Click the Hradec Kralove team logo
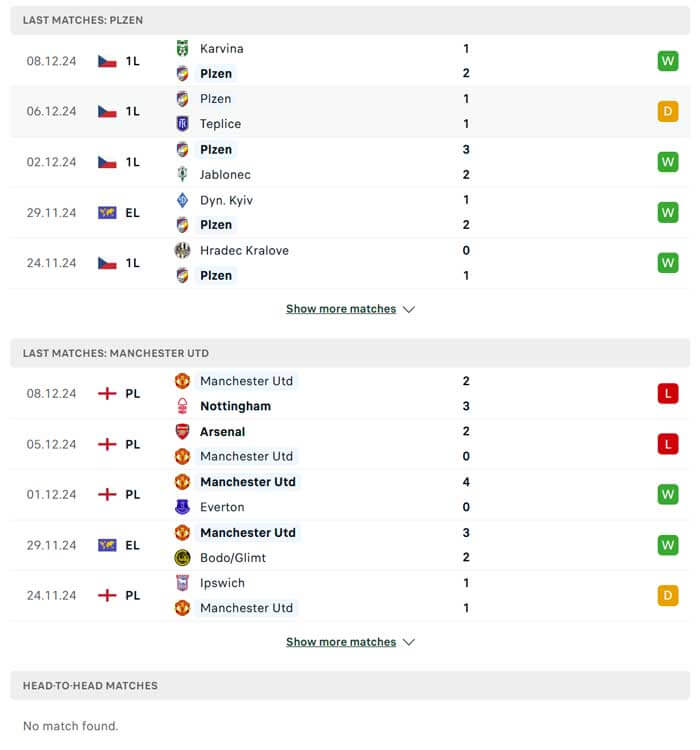The image size is (700, 750). point(182,251)
